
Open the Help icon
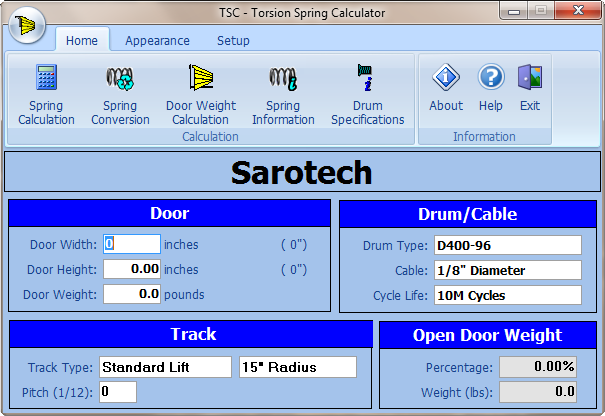tap(491, 88)
